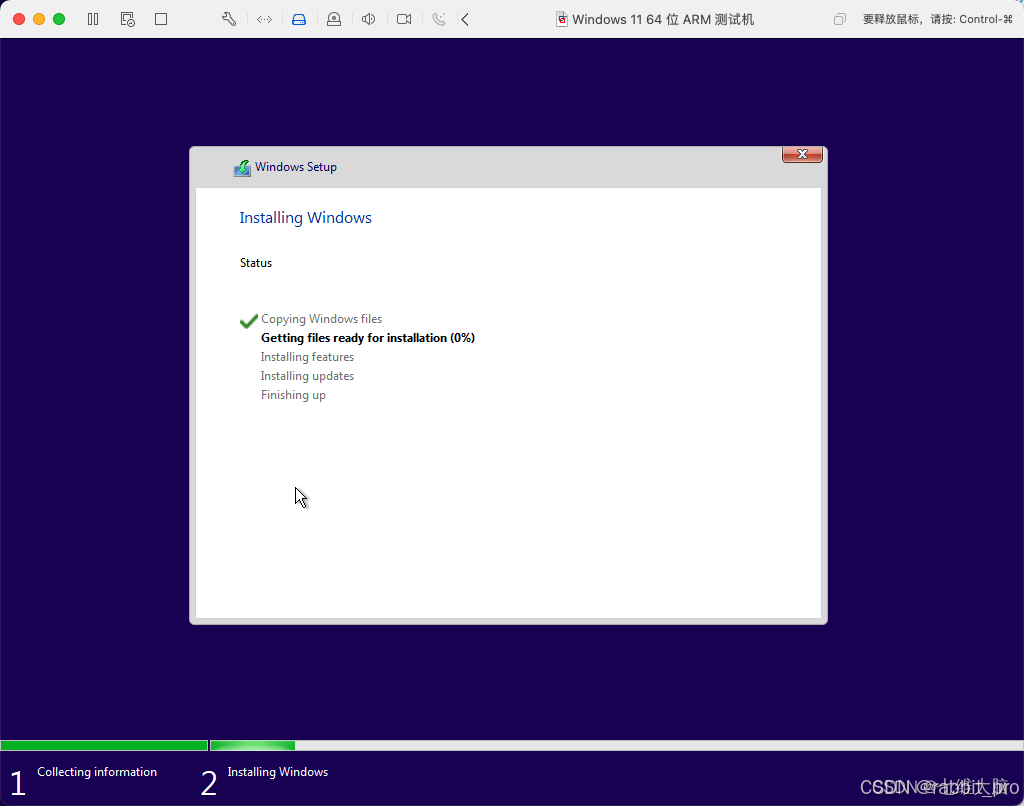Click the Windows Setup title icon
The height and width of the screenshot is (806, 1024).
pos(242,168)
